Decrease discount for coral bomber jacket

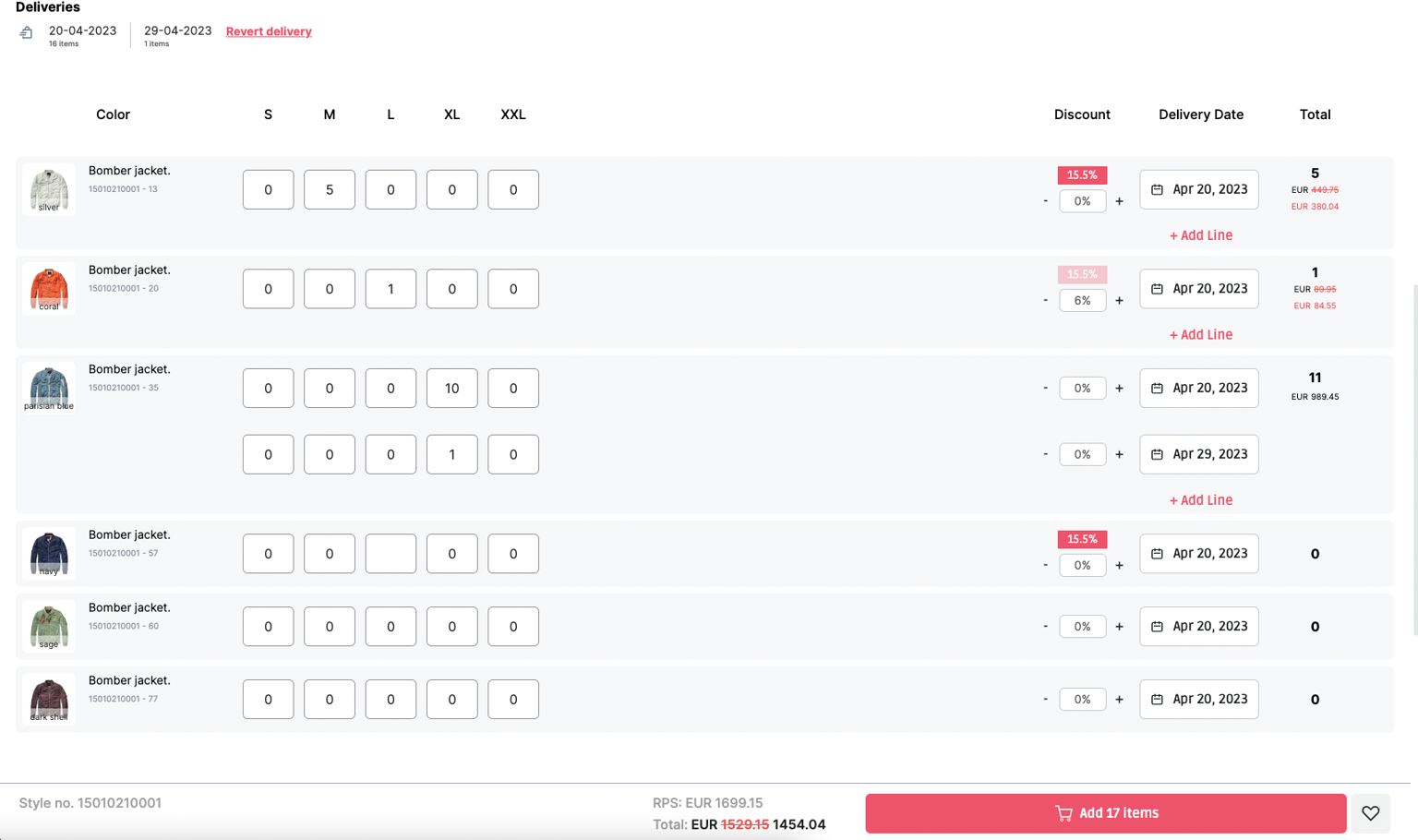[x=1045, y=300]
